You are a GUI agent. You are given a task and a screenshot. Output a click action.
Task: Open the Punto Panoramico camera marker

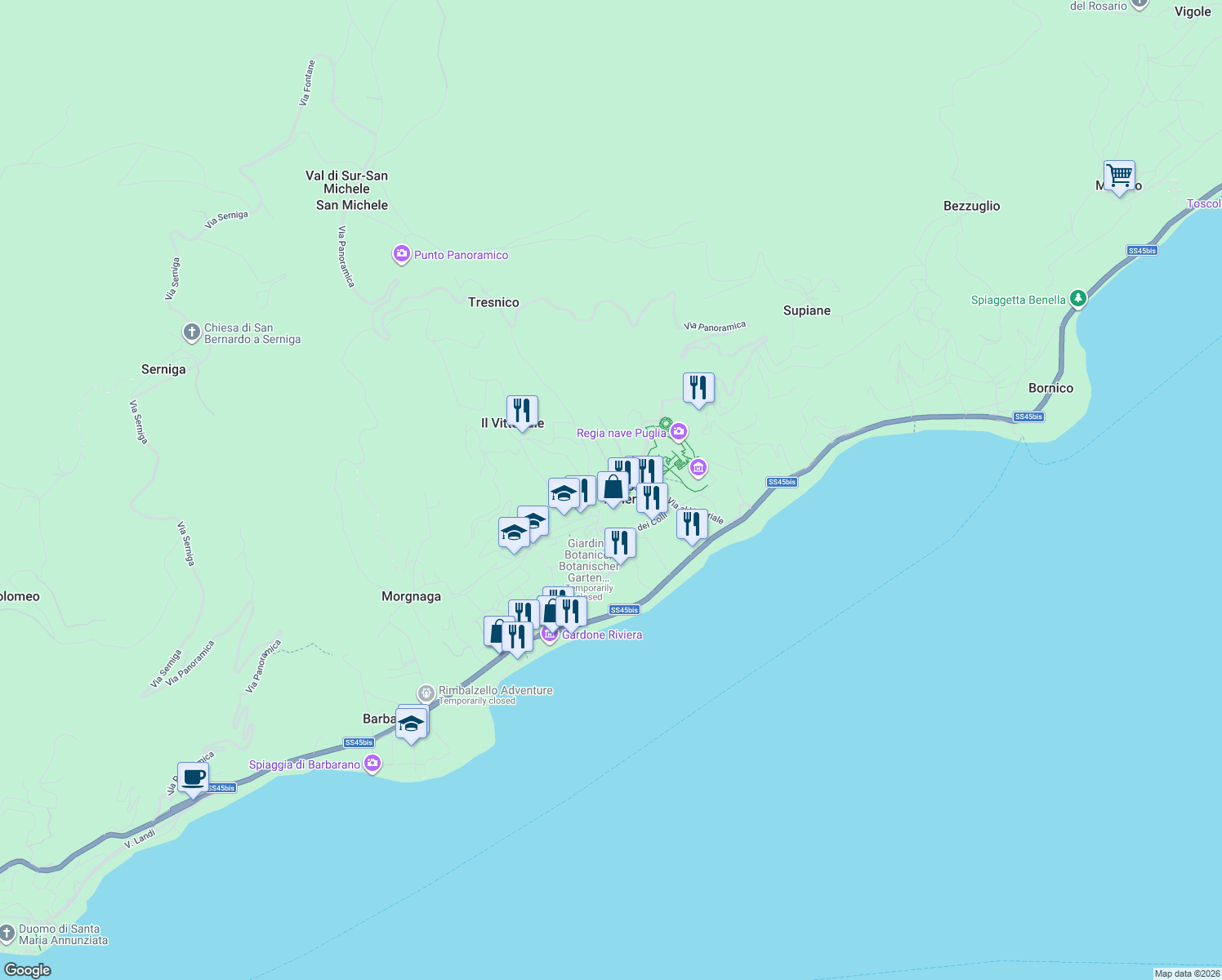(402, 255)
